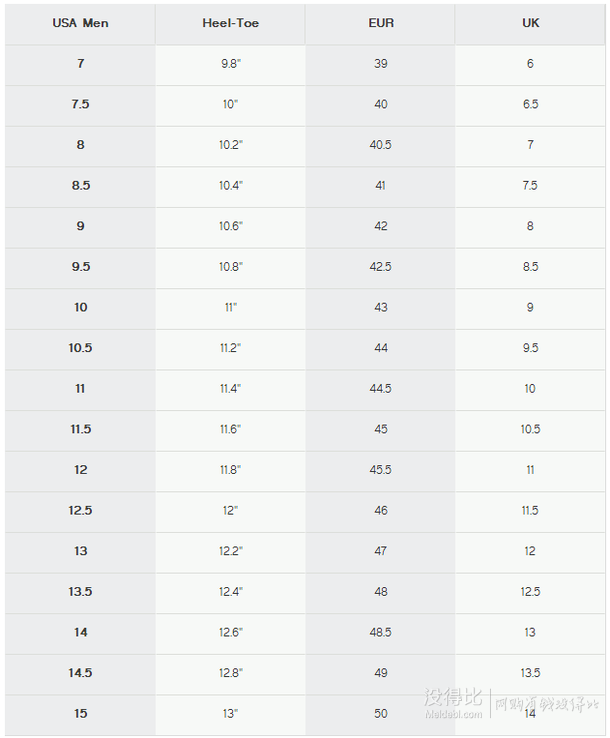Select the UK column header

pos(530,24)
